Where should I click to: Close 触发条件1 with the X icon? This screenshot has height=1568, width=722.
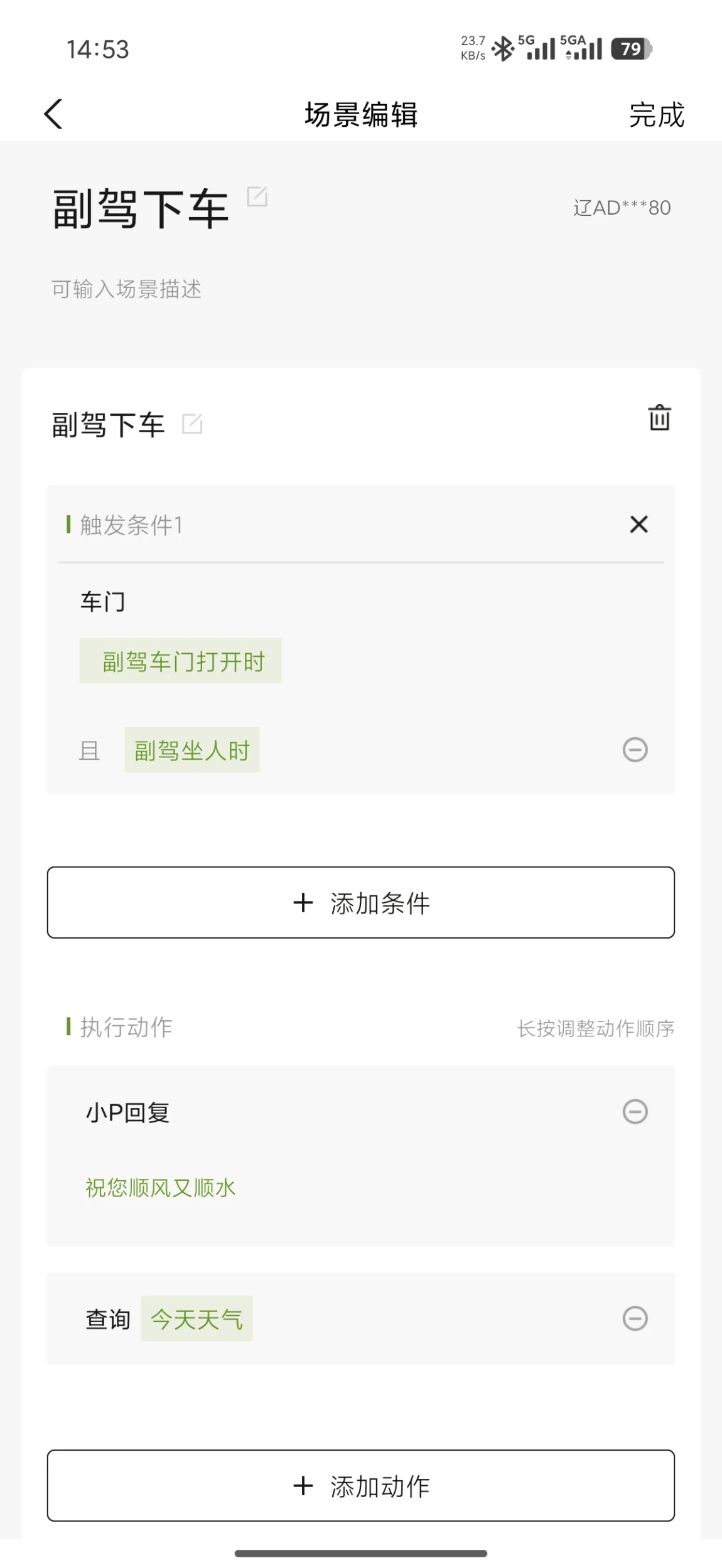pos(638,525)
